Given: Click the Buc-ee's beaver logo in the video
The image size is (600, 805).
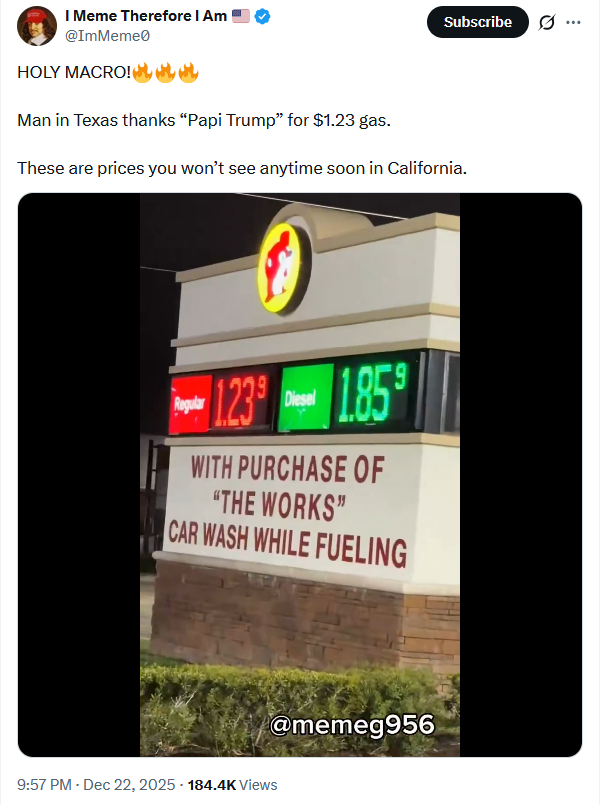Looking at the screenshot, I should coord(281,267).
